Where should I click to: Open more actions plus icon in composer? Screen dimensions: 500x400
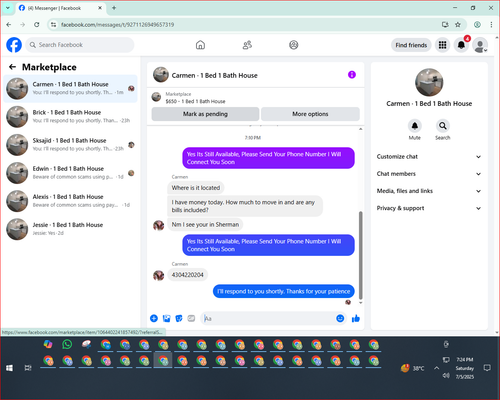154,318
